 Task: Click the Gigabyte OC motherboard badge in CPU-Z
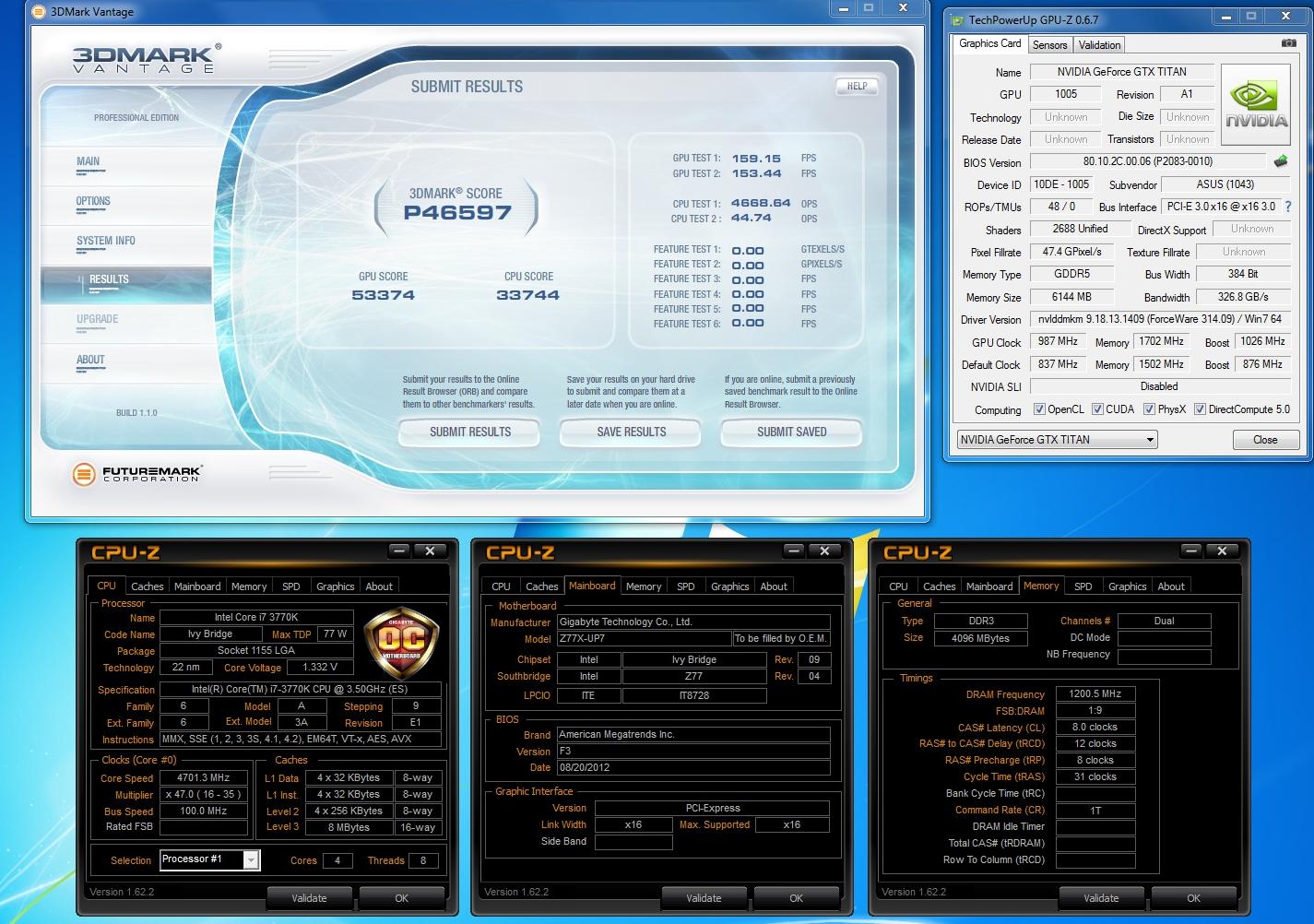(400, 643)
